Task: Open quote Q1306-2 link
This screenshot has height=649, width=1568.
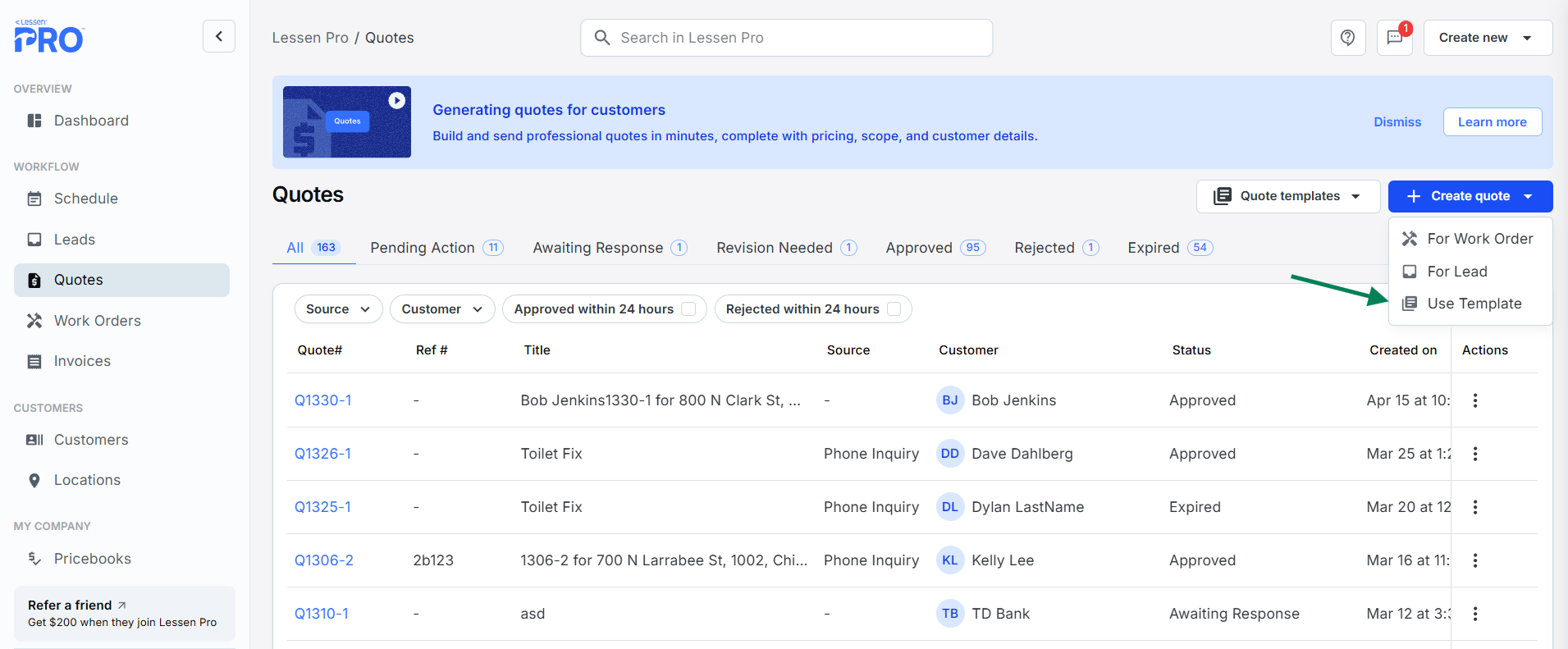Action: click(323, 560)
